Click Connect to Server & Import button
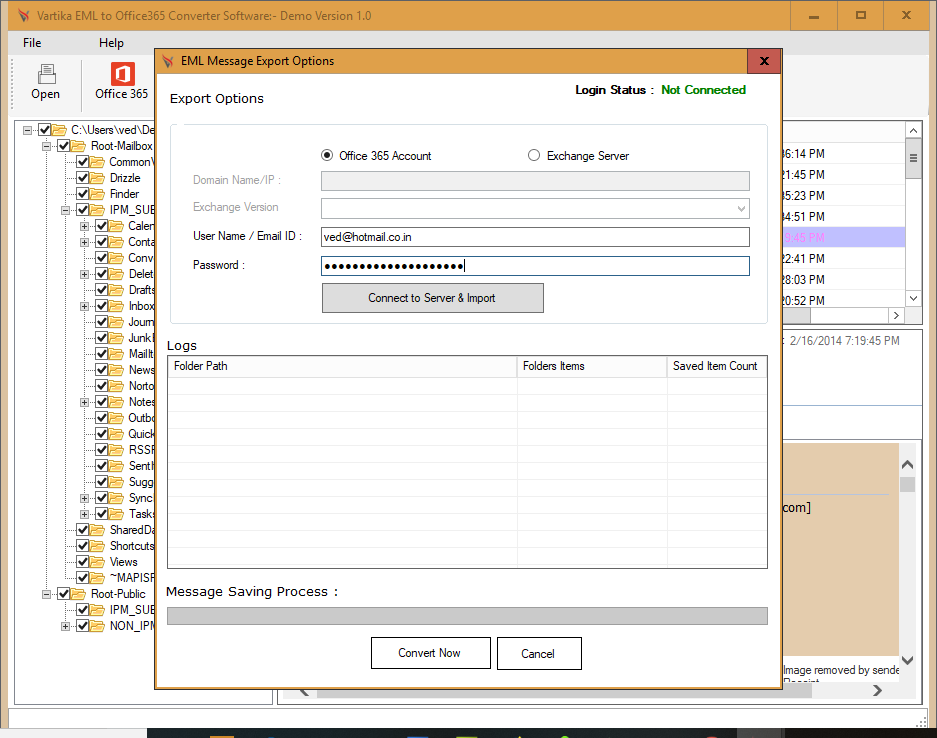Viewport: 937px width, 738px height. (x=433, y=298)
